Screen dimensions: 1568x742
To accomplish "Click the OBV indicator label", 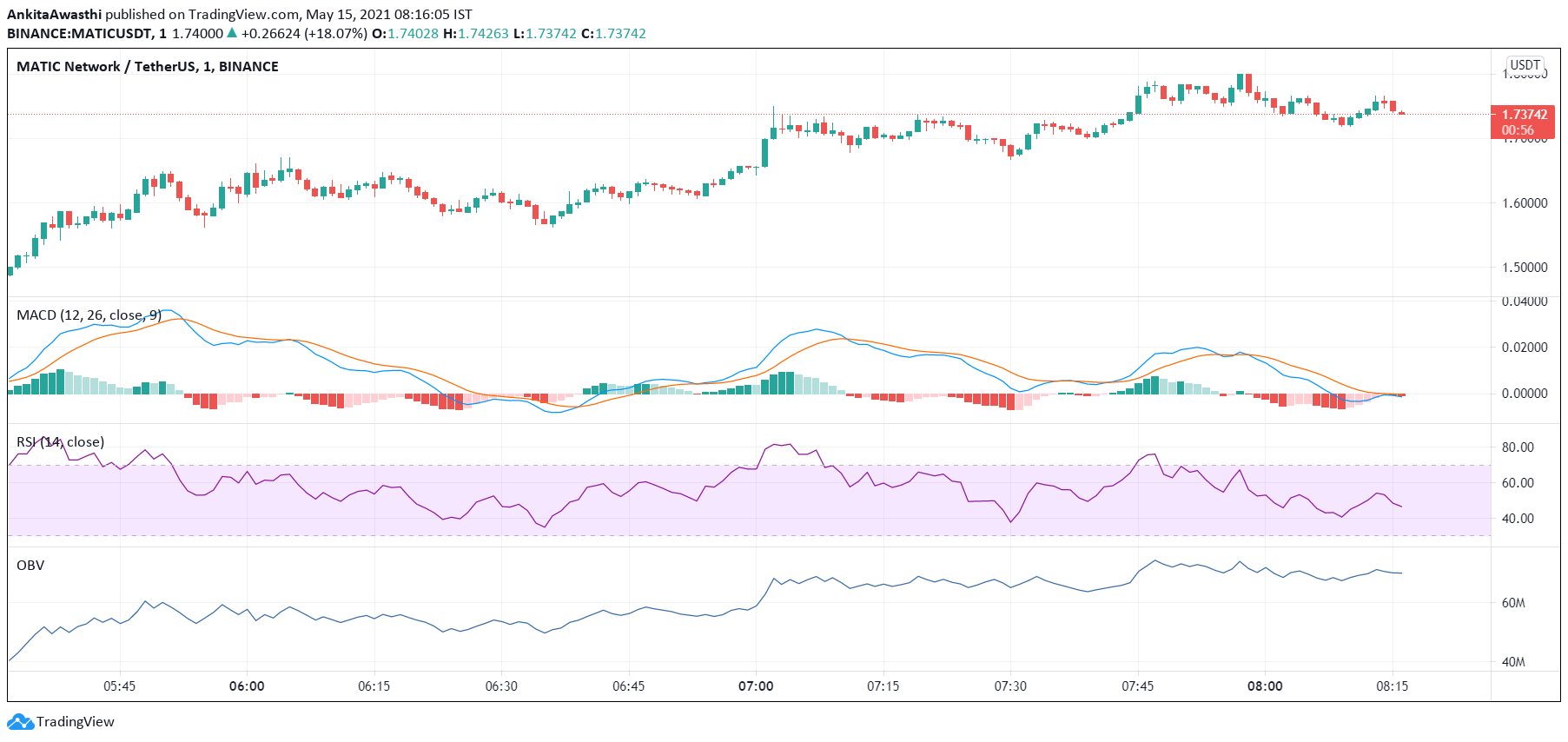I will point(30,566).
